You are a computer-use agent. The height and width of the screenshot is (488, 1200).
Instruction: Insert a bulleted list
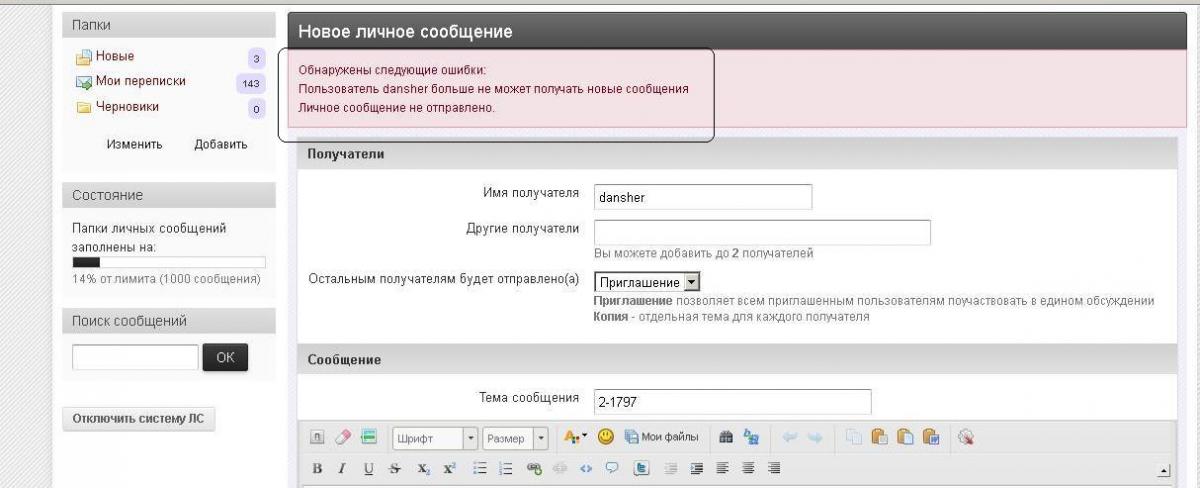click(480, 468)
